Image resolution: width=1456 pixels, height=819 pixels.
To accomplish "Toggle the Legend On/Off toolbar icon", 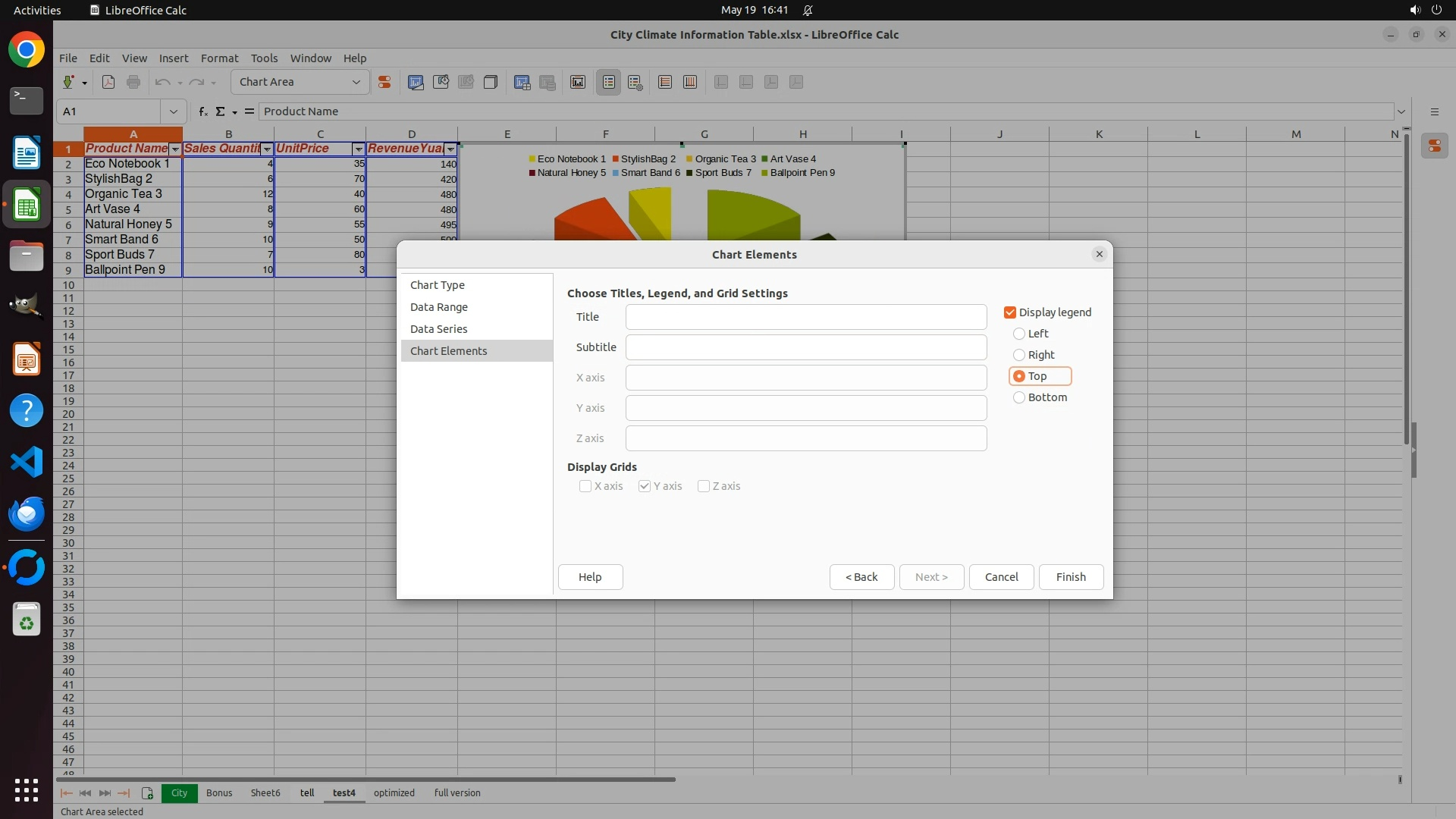I will 609,82.
